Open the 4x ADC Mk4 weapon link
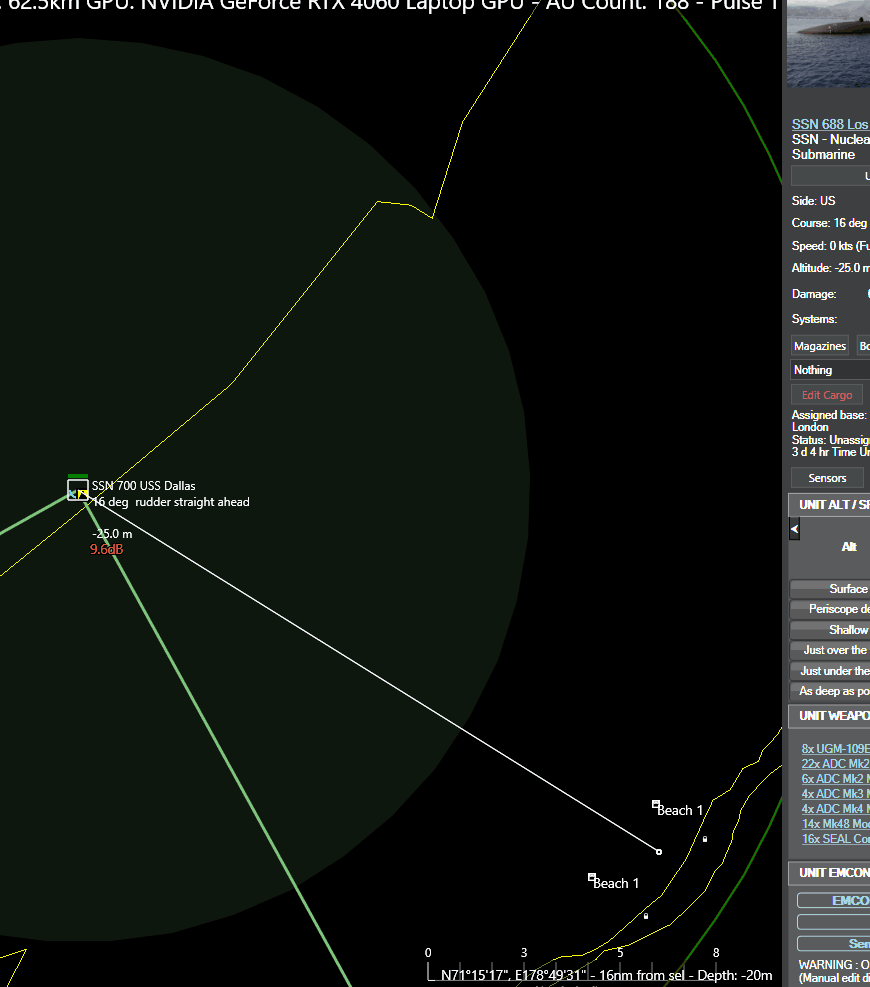This screenshot has width=870, height=987. (x=835, y=809)
